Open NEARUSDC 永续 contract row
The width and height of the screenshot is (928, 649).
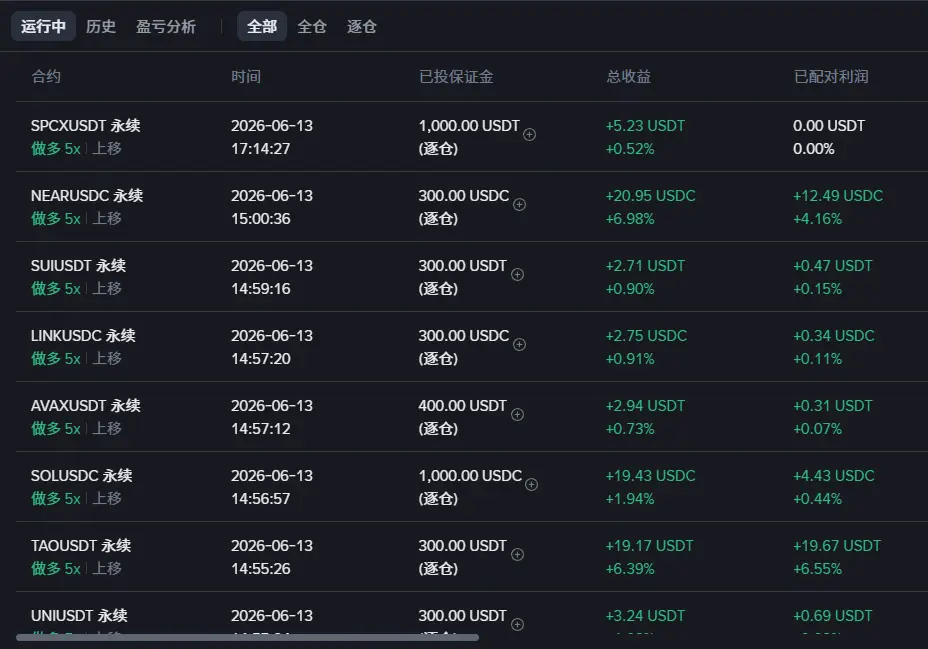pos(87,196)
